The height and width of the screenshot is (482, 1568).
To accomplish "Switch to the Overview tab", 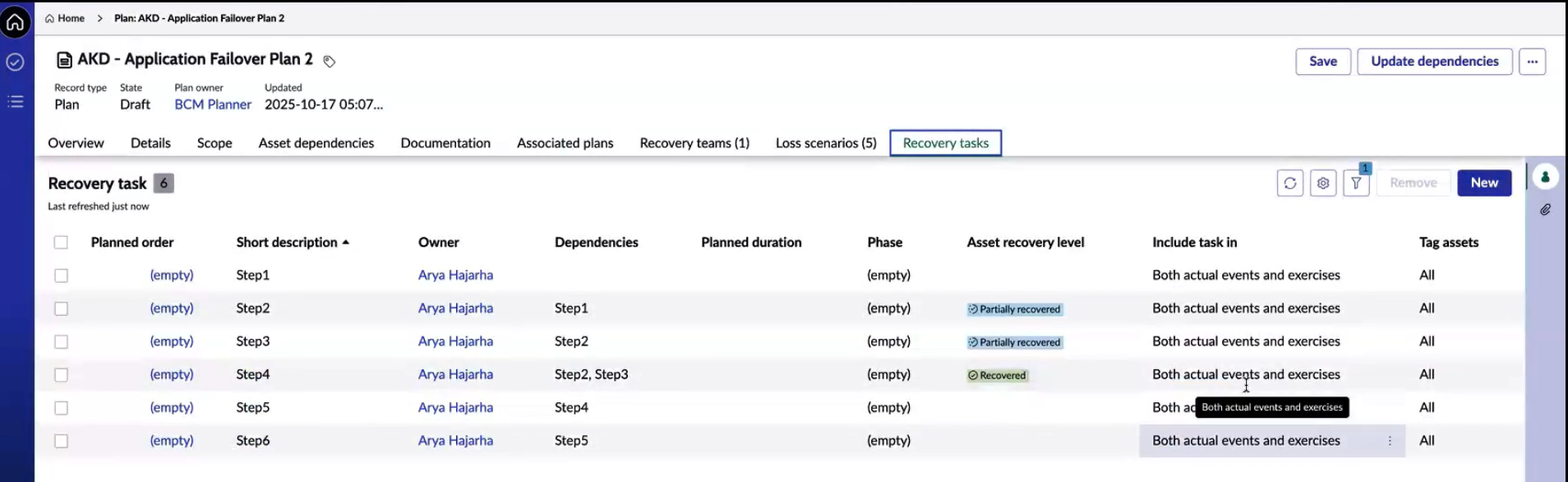I will [x=76, y=143].
